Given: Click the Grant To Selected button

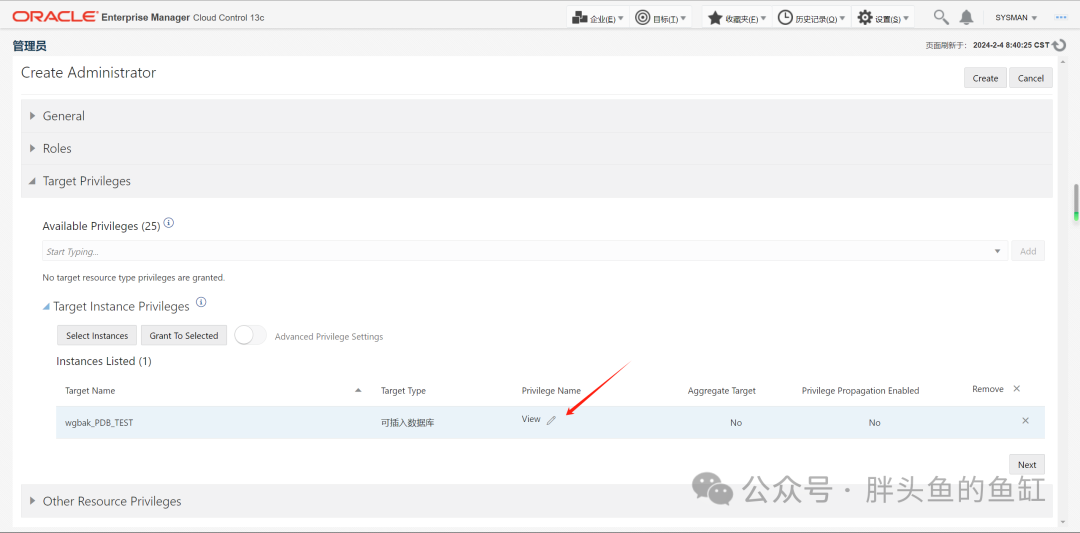Looking at the screenshot, I should tap(184, 335).
